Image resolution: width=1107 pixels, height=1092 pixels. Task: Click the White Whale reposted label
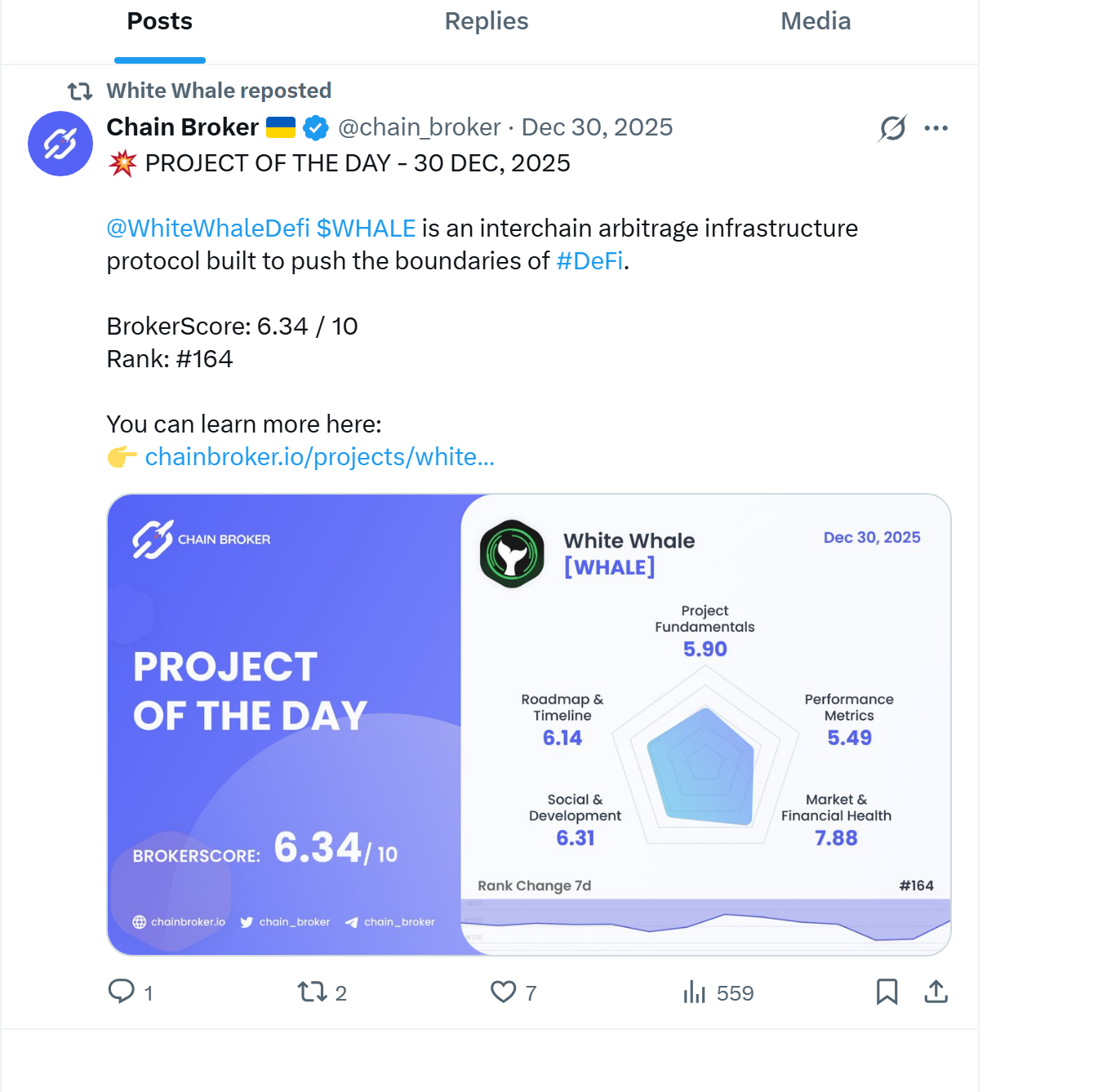(x=219, y=91)
